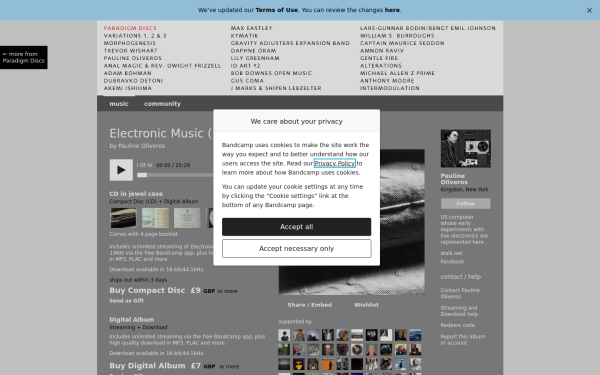Open Anal Magic & Rev. Dwight Frizzell
This screenshot has height=375, width=600.
click(162, 65)
